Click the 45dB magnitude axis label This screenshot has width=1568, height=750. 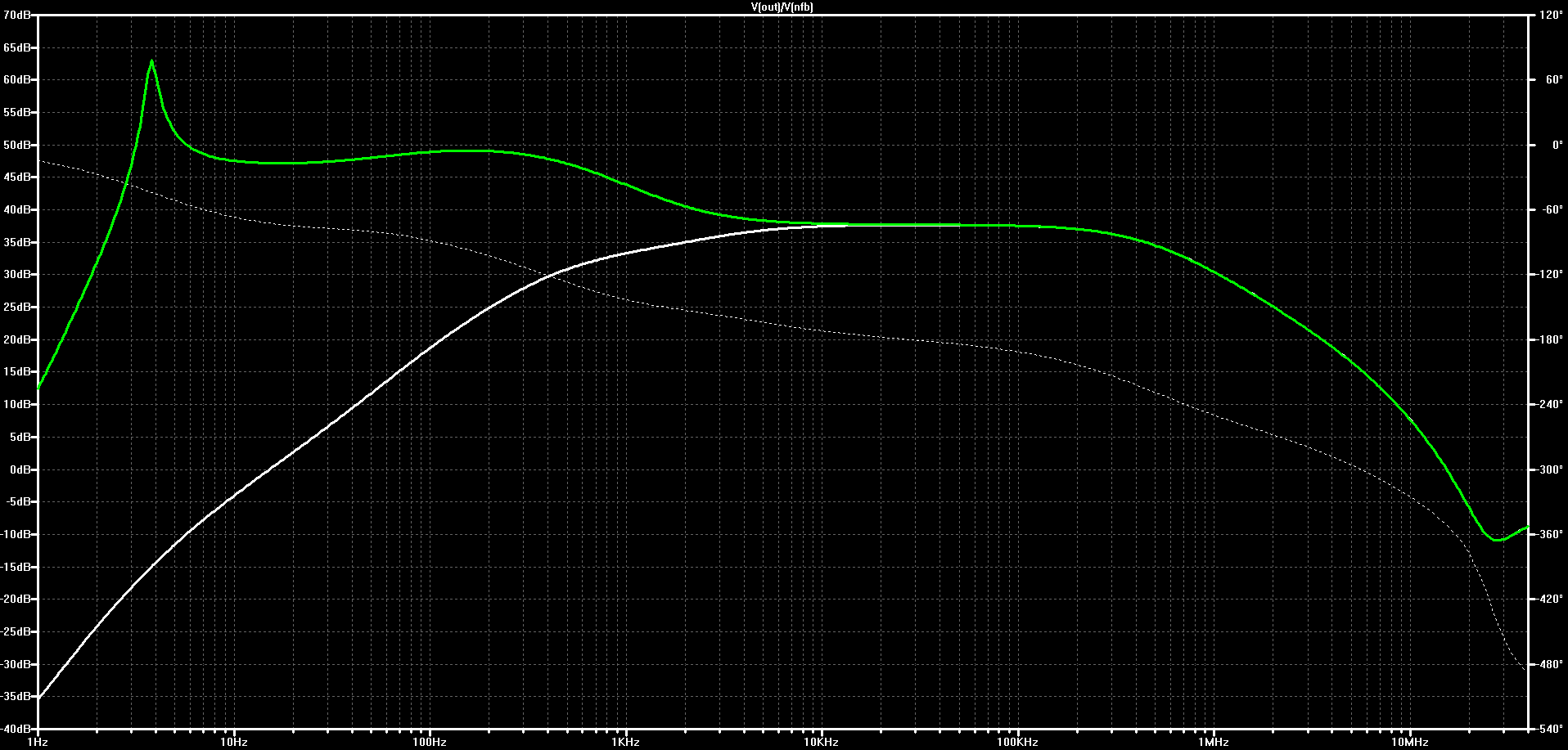coord(17,177)
